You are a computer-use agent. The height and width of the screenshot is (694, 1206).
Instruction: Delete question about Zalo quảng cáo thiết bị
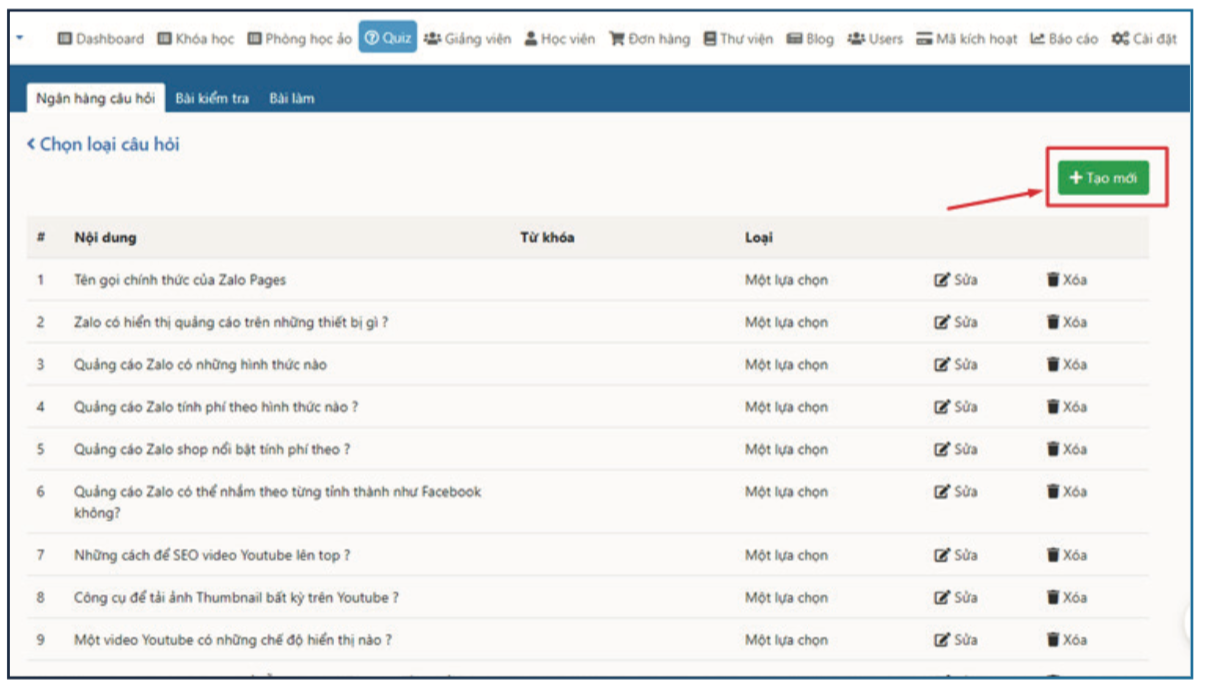pos(1066,322)
